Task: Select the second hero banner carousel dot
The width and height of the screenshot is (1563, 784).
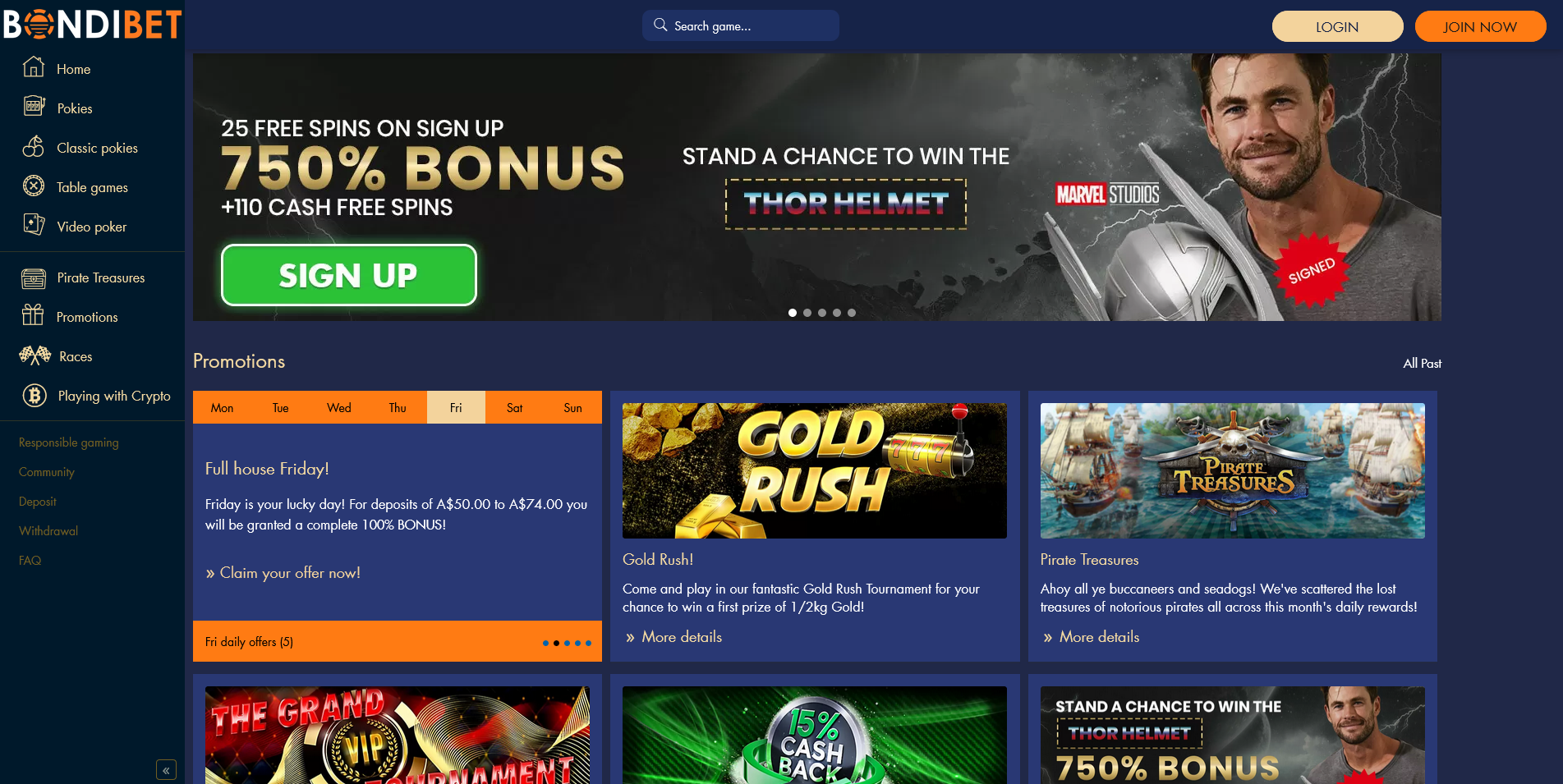Action: point(807,313)
